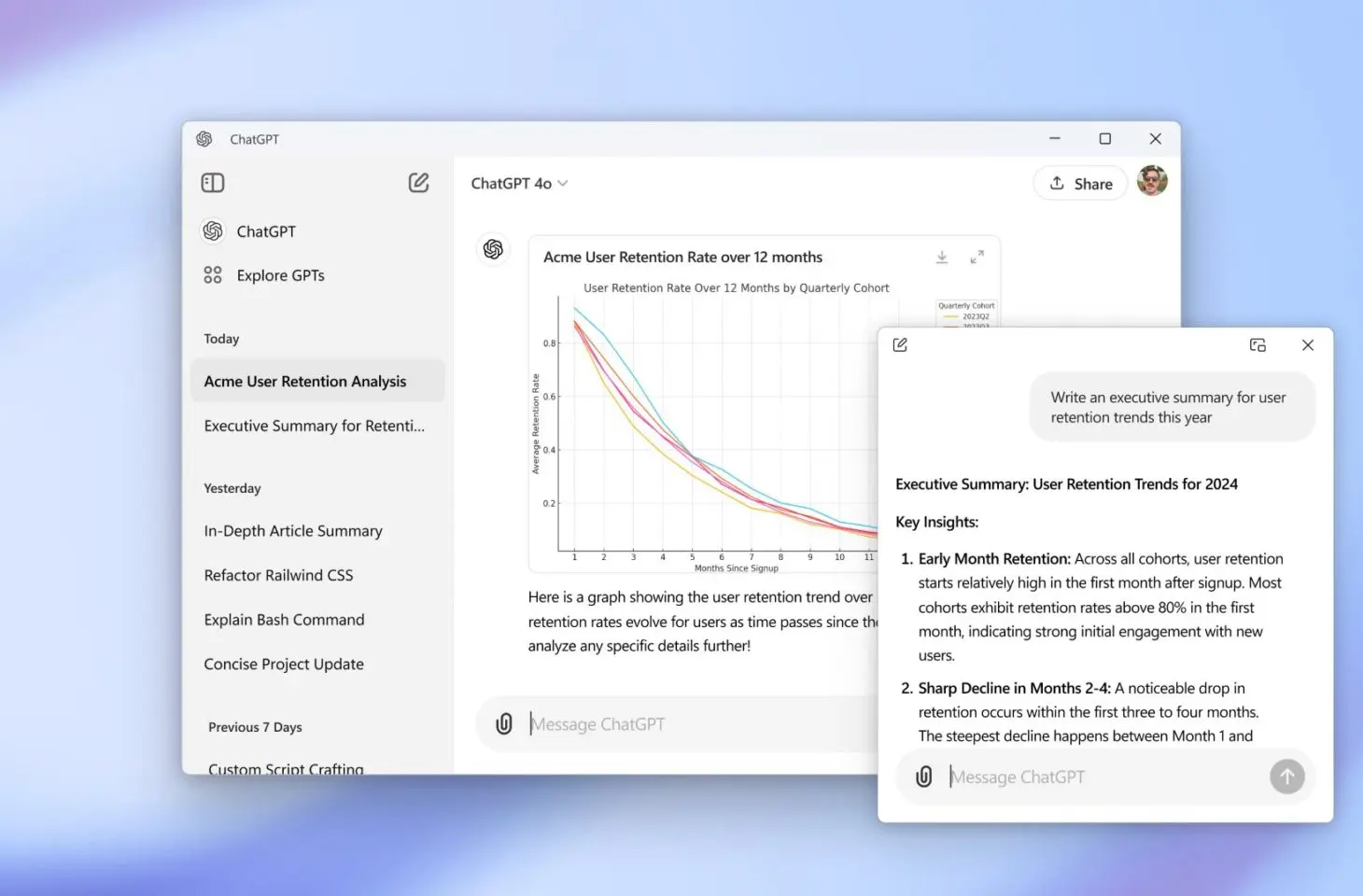Click the new chat icon in companion window
The height and width of the screenshot is (896, 1363).
coord(900,345)
